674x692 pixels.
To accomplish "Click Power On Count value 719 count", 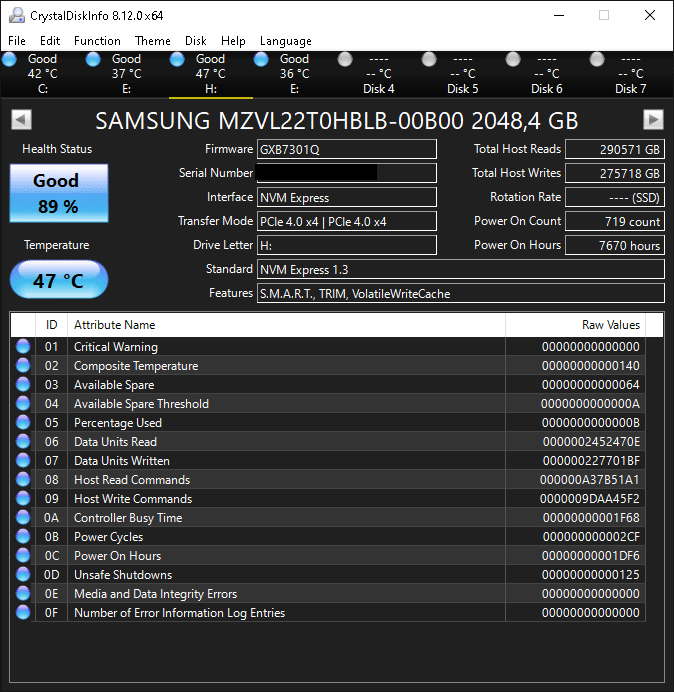I will (615, 221).
